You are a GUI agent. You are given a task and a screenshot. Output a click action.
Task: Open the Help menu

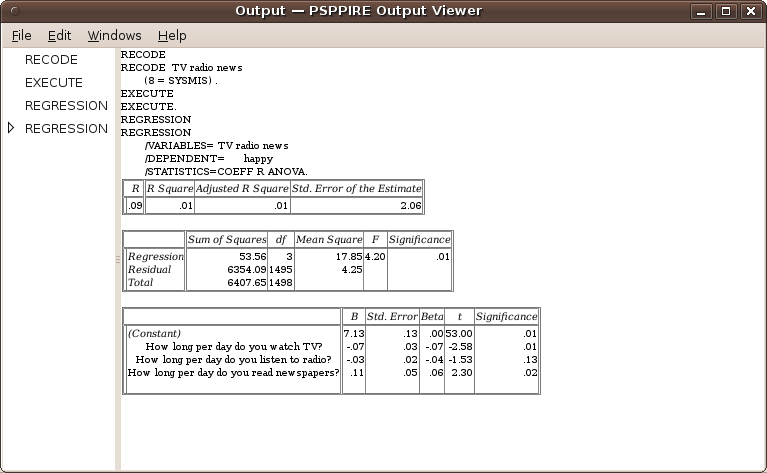click(172, 36)
